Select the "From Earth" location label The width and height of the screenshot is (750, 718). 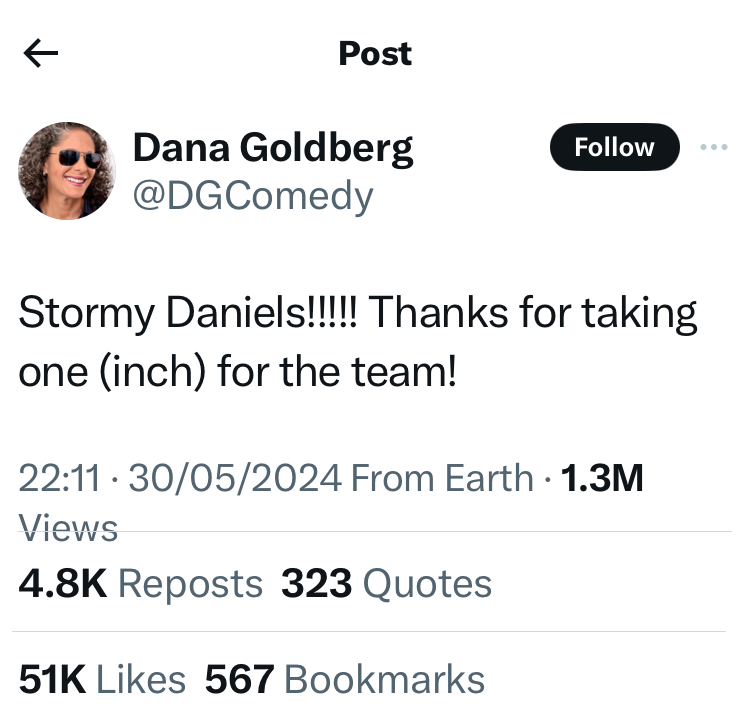click(443, 479)
